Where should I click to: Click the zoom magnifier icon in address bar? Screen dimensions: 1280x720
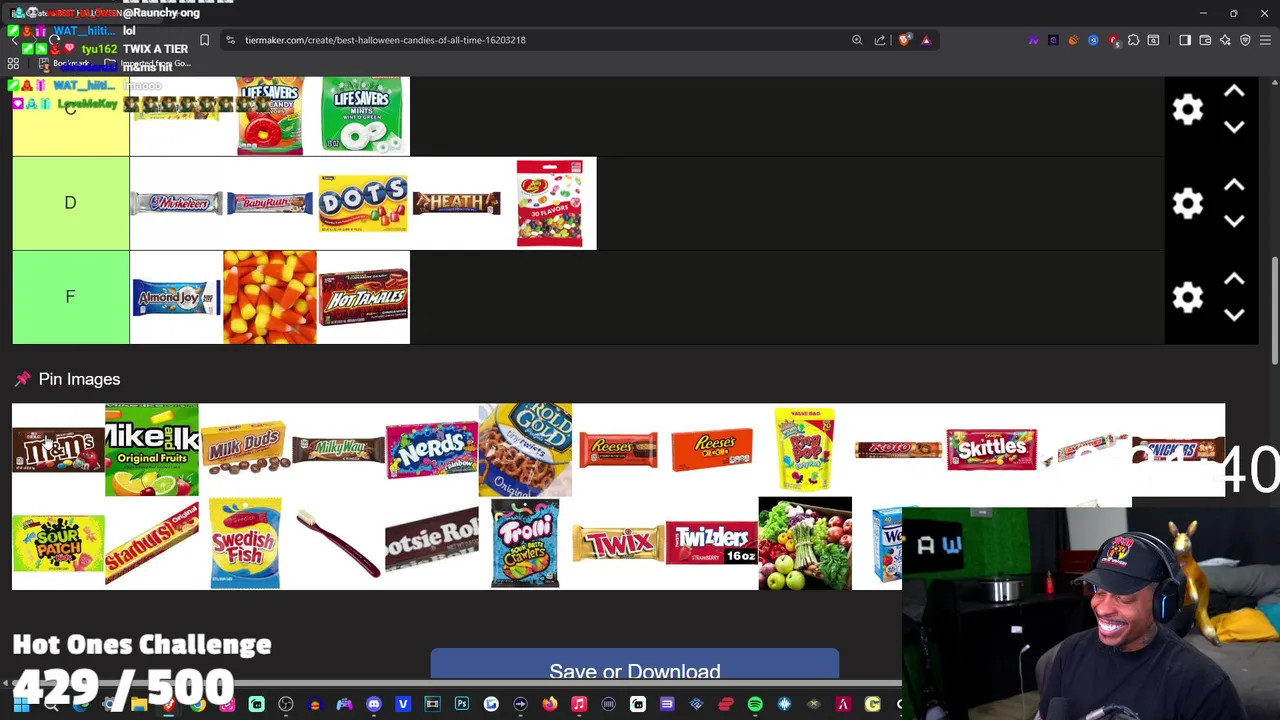[857, 40]
